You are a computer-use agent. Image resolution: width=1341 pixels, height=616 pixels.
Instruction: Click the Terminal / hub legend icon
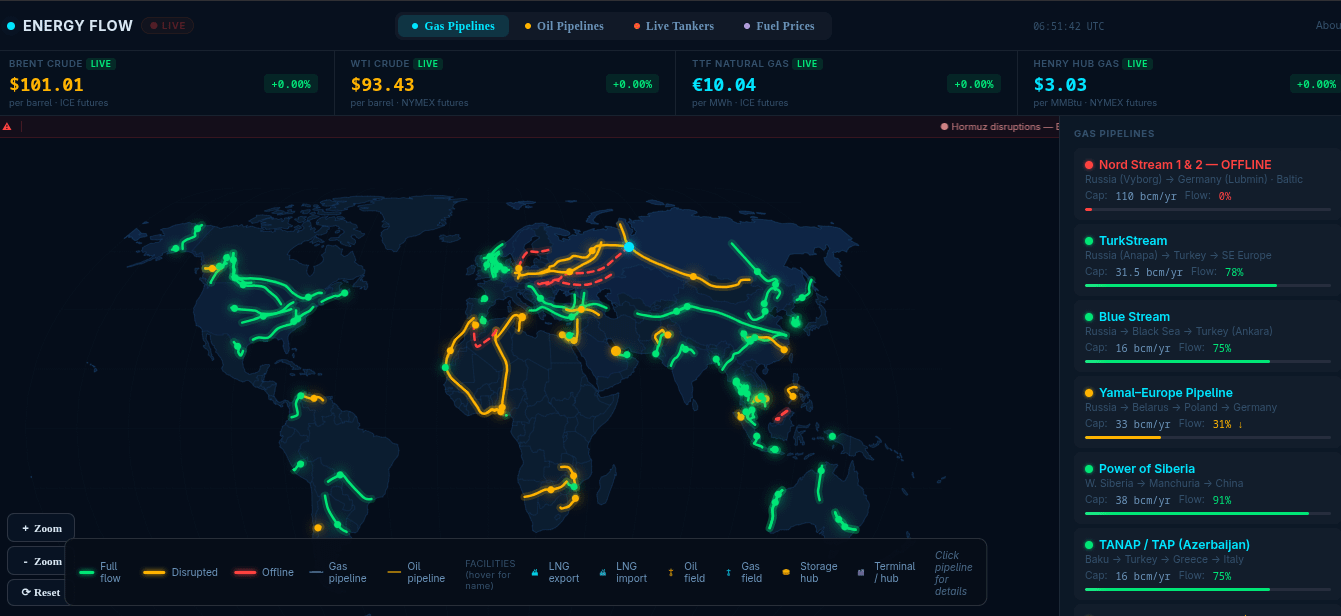tap(860, 572)
